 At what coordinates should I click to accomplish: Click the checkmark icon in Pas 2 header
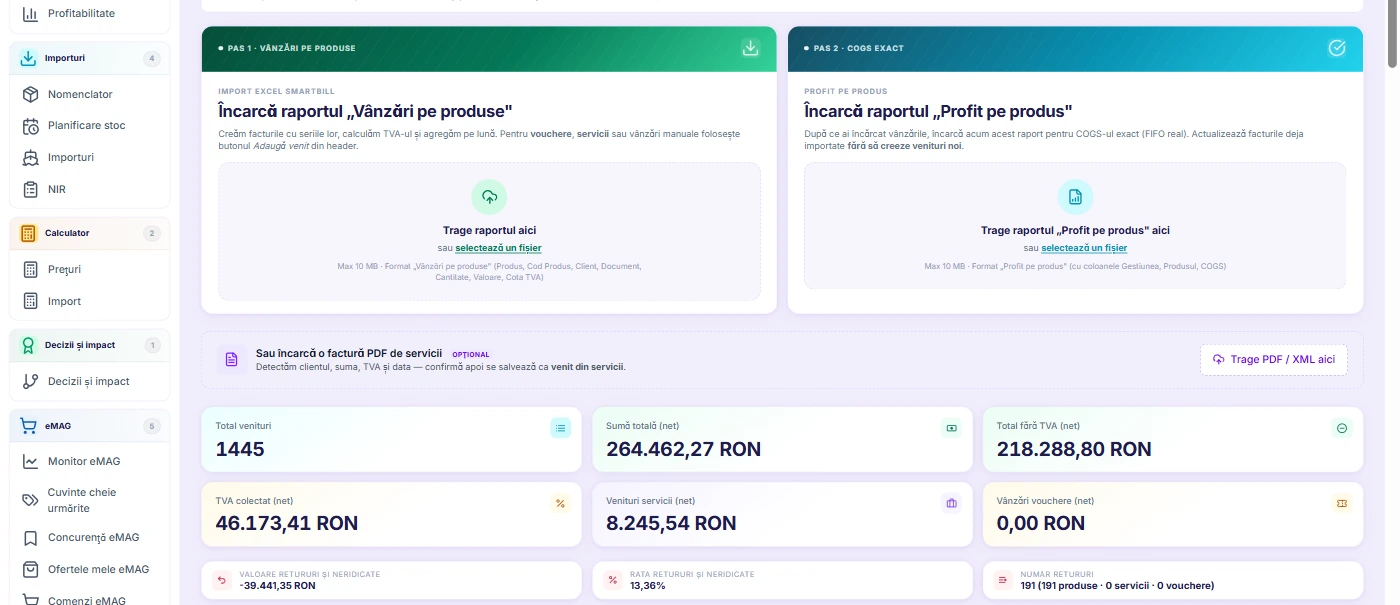pyautogui.click(x=1336, y=48)
